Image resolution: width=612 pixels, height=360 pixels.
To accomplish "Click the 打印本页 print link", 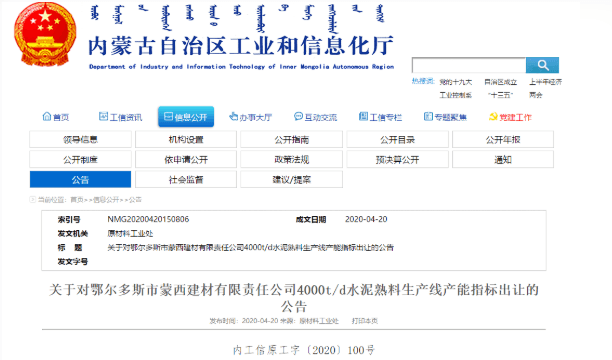I will pyautogui.click(x=365, y=321).
